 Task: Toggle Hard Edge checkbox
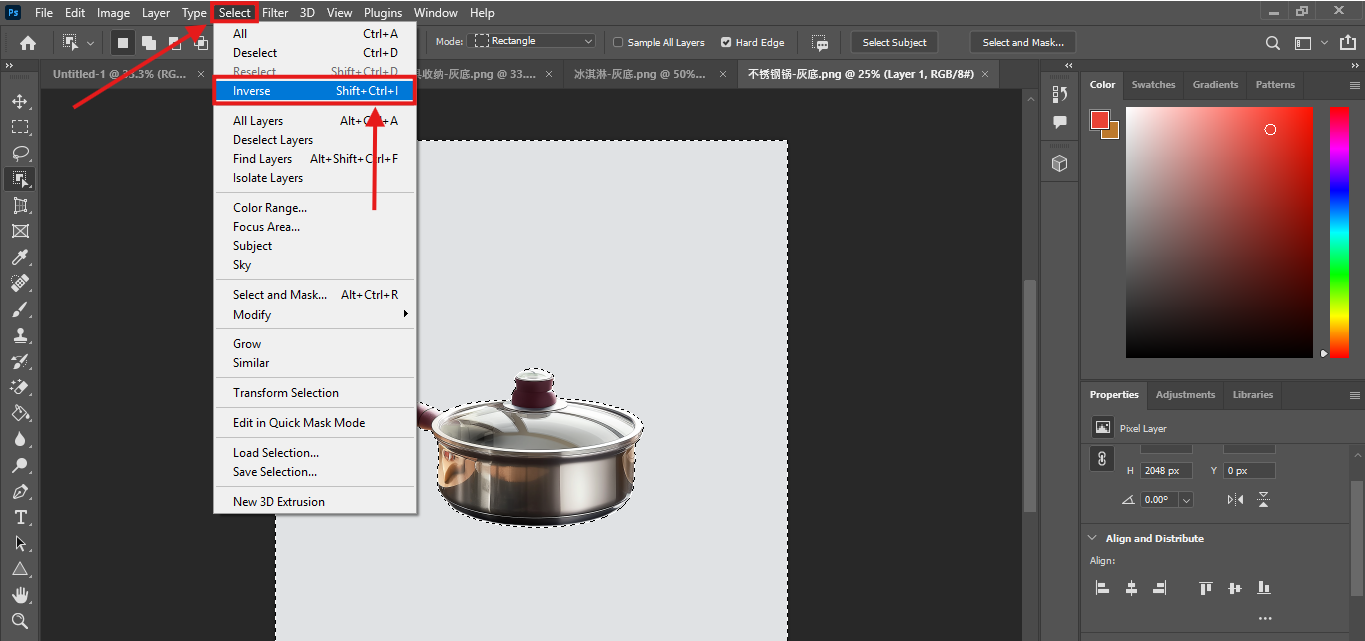(726, 43)
